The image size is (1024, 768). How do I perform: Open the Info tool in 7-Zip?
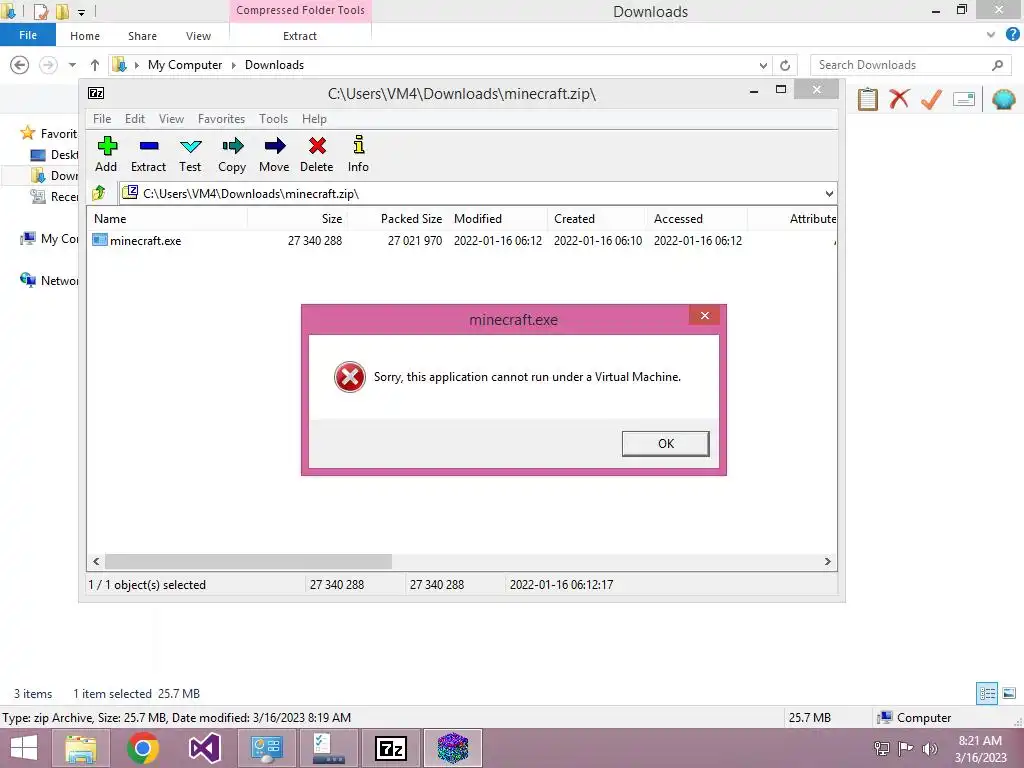coord(358,154)
